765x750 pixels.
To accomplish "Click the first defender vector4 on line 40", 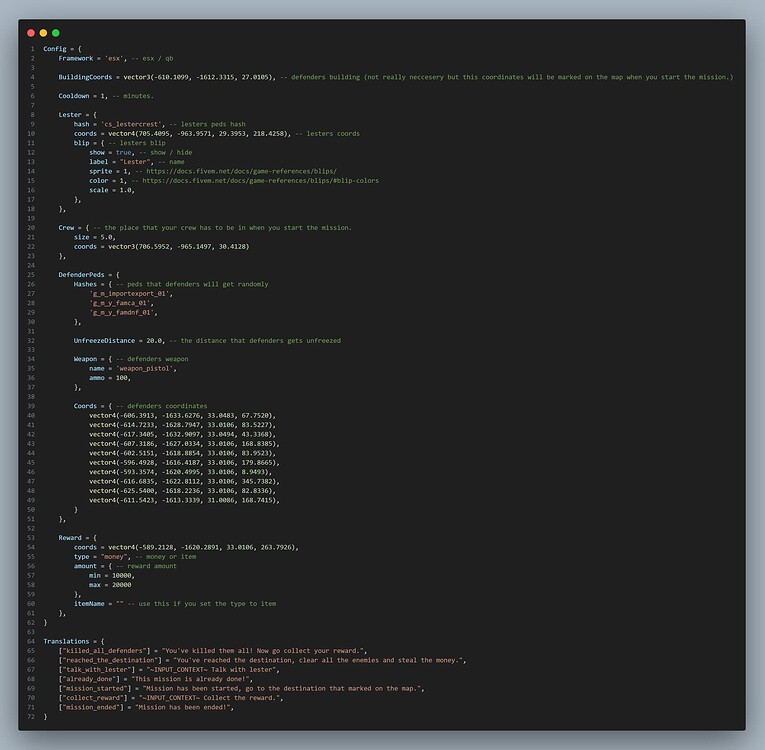I will tap(181, 416).
